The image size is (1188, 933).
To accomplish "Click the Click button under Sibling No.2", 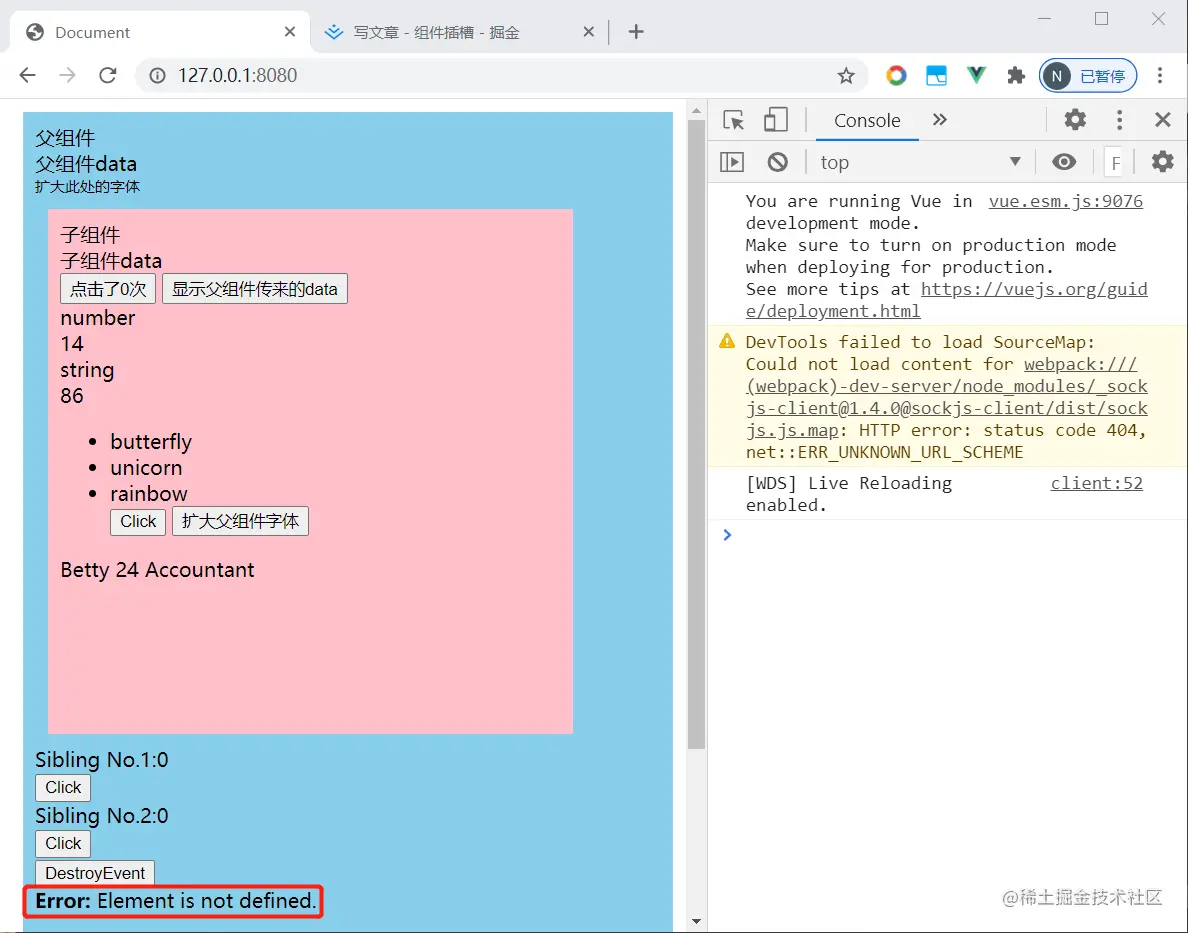I will [x=63, y=844].
